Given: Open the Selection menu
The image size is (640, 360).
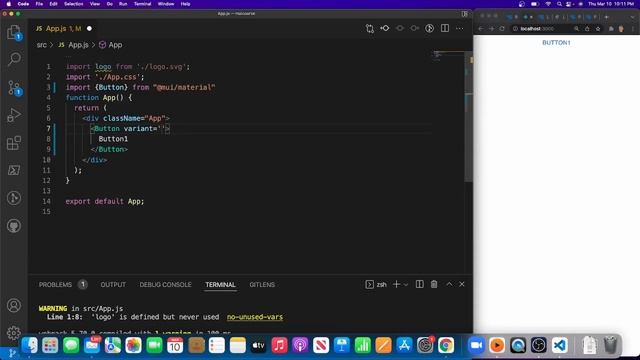Looking at the screenshot, I should pyautogui.click(x=73, y=4).
